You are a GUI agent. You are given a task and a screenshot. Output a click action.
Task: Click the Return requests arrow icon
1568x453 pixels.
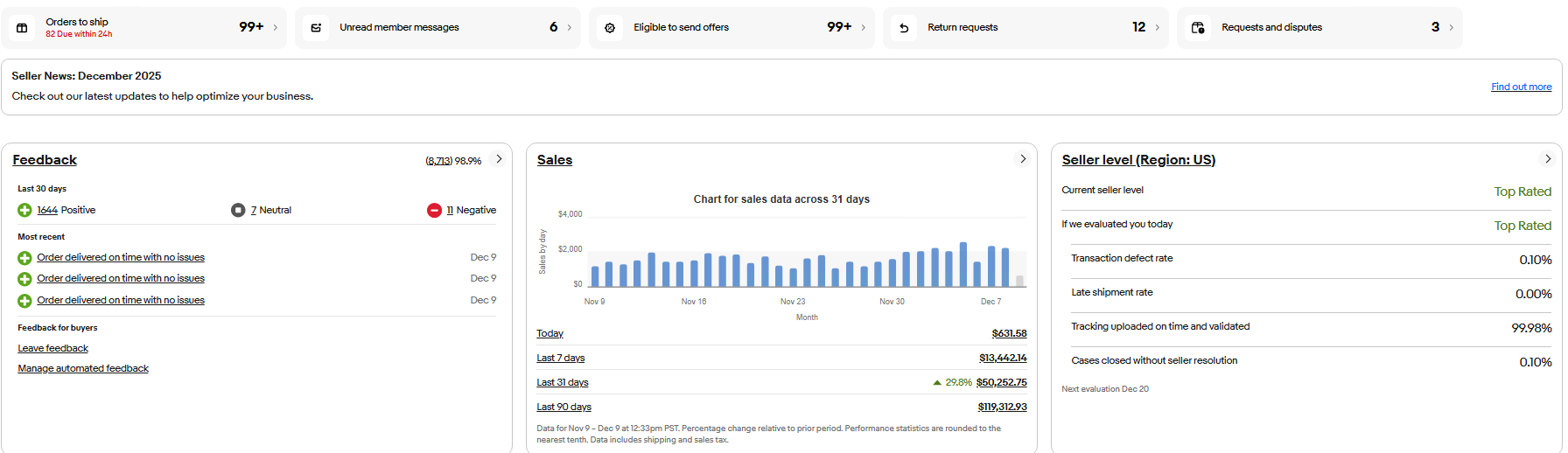click(x=904, y=28)
